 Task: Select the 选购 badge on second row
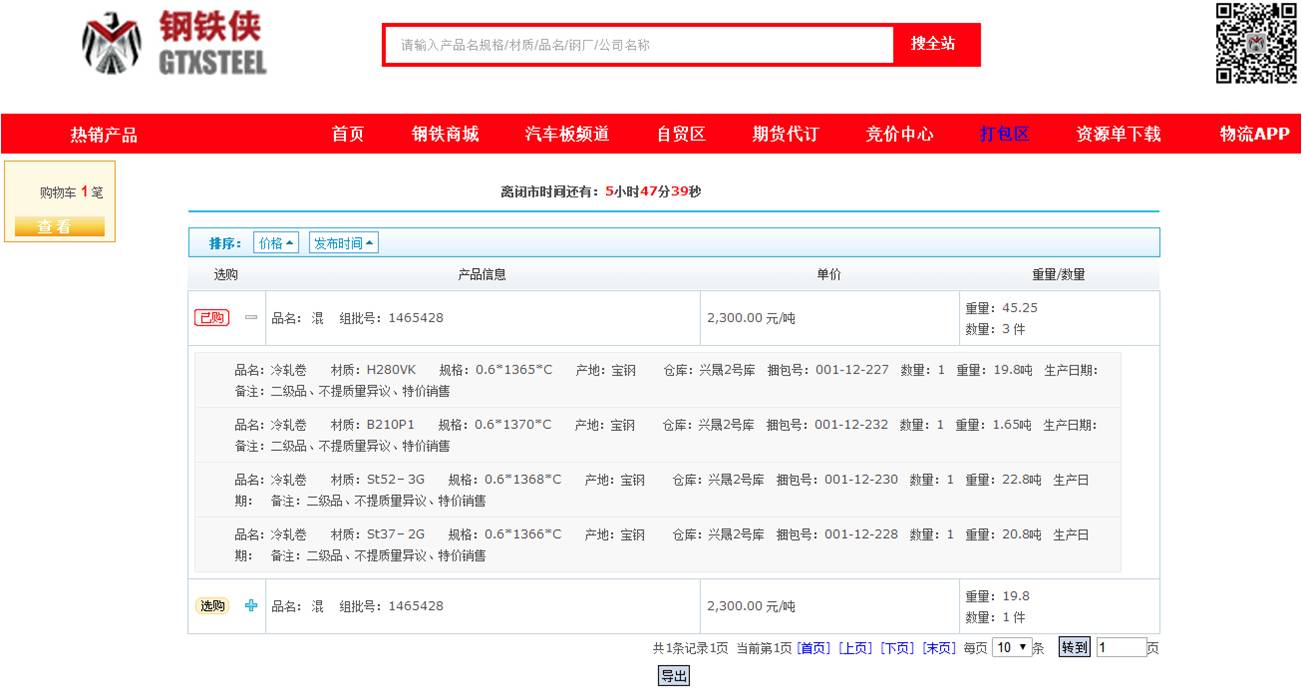pos(211,606)
